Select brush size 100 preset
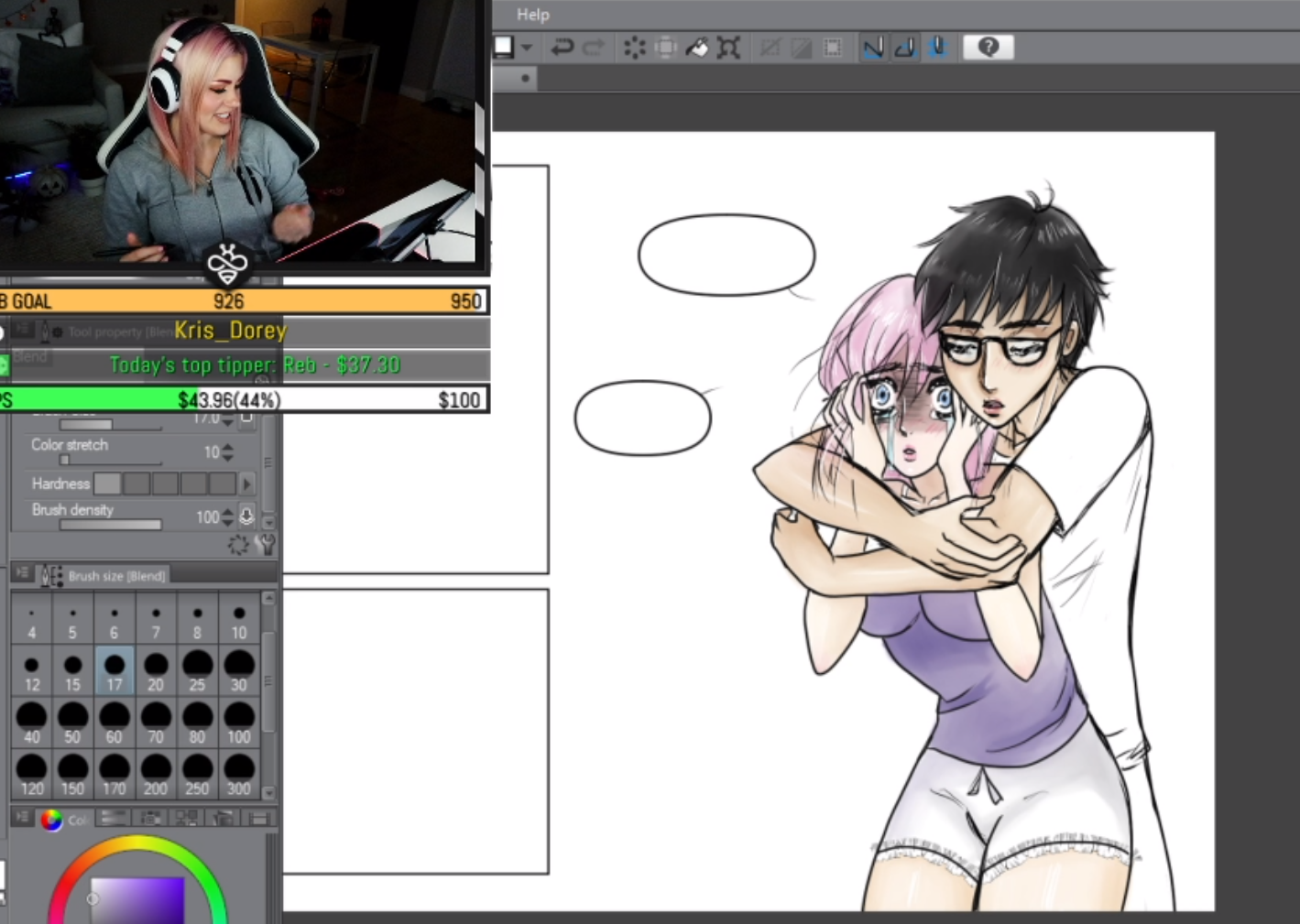Image resolution: width=1300 pixels, height=924 pixels. click(239, 723)
